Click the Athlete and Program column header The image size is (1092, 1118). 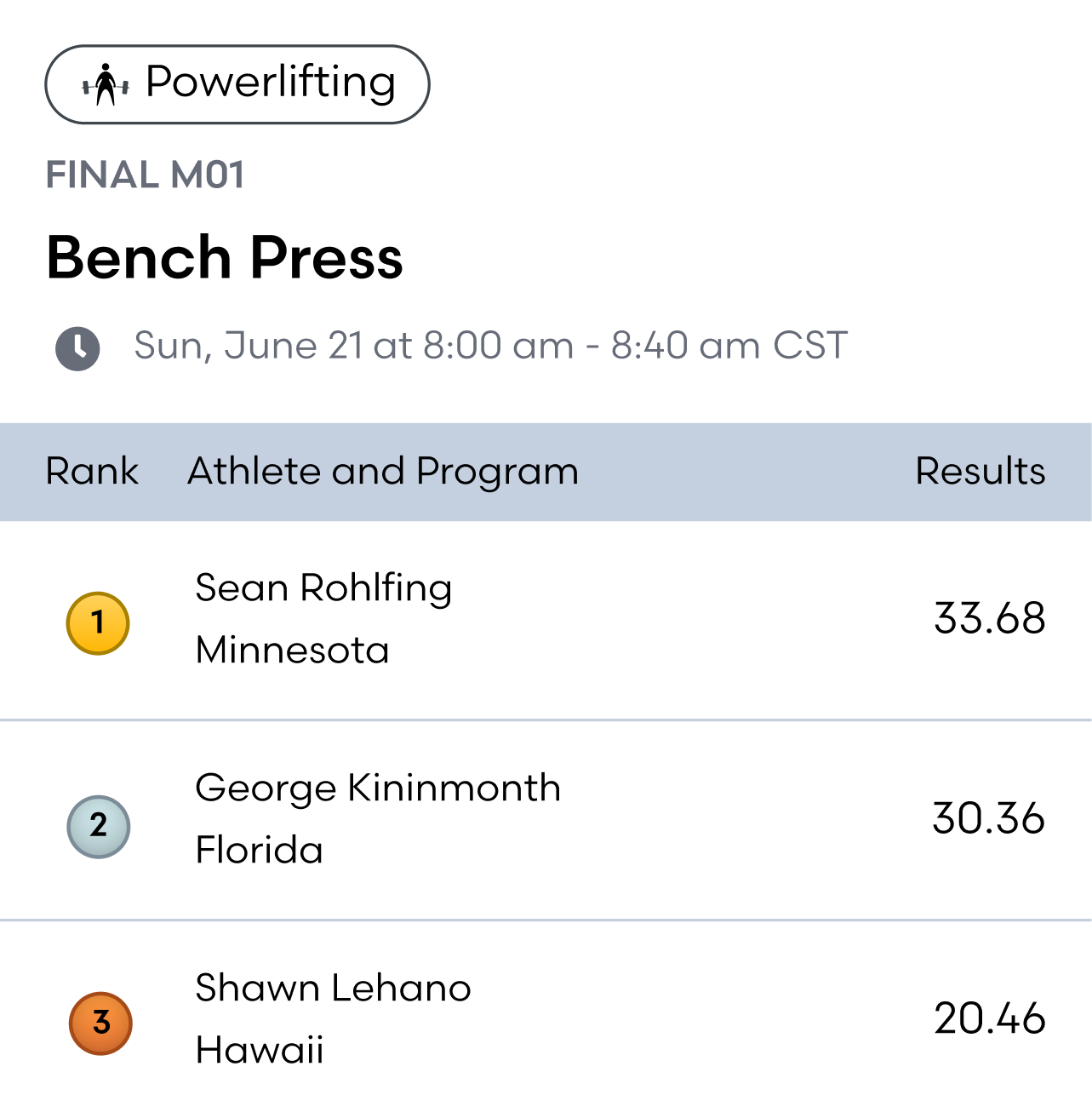[x=382, y=472]
